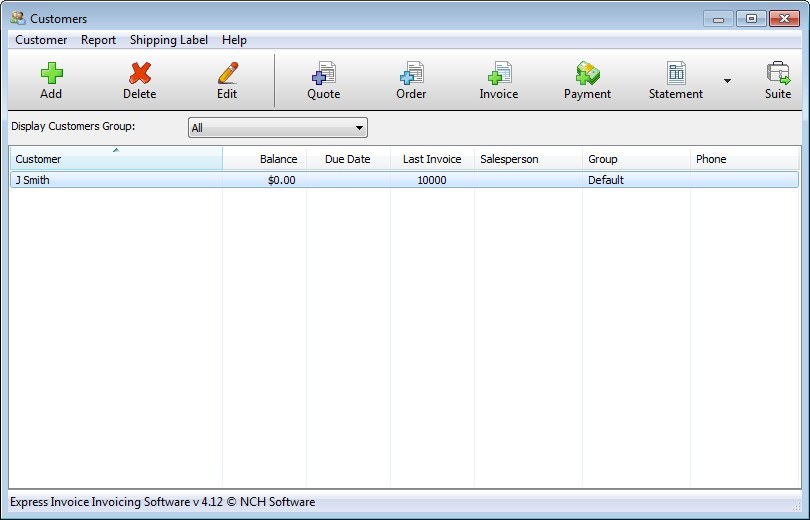Click the red Delete customer icon
Image resolution: width=810 pixels, height=520 pixels.
[139, 73]
